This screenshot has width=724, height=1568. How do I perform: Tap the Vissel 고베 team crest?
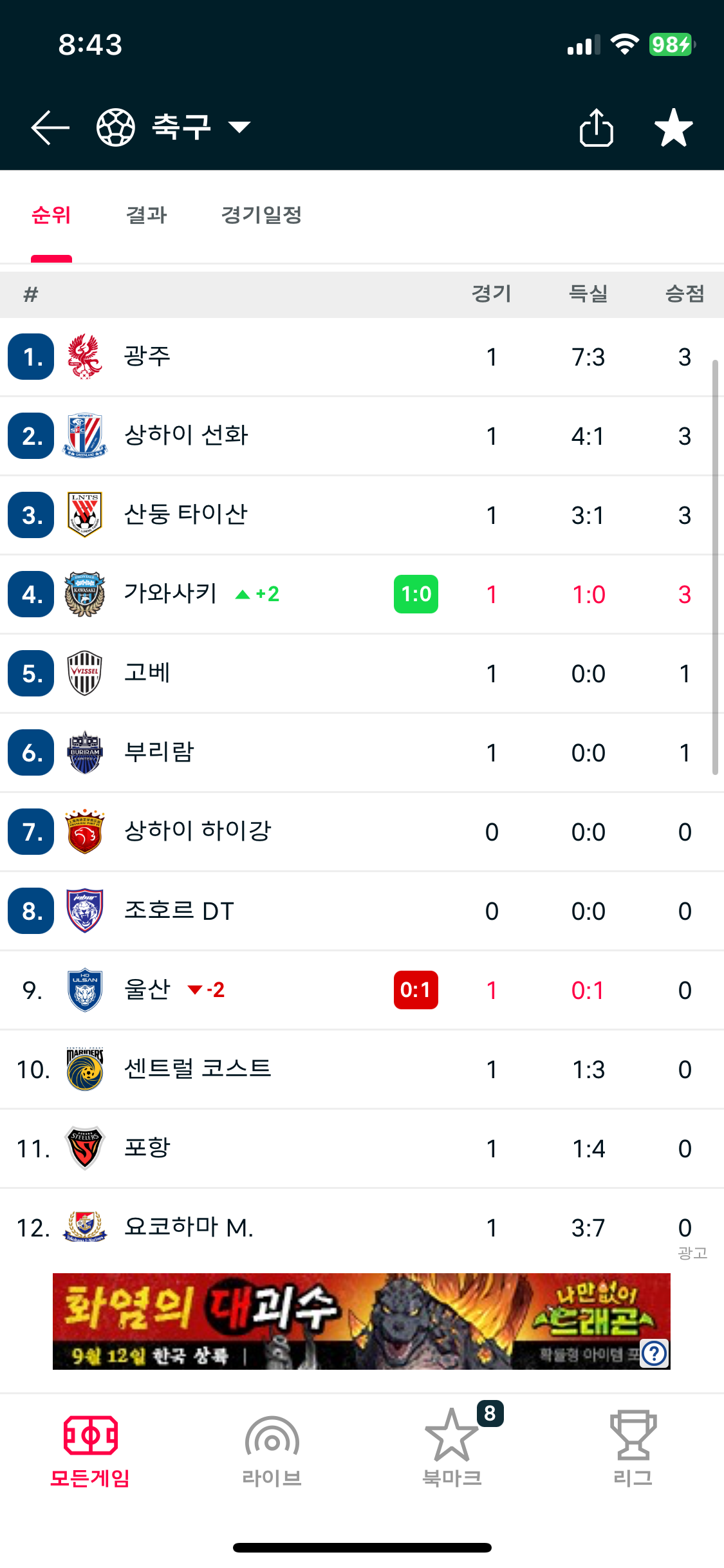85,673
